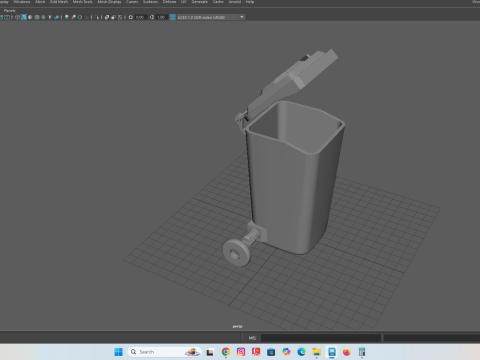
Task: Open the Arnold menu
Action: (235, 2)
